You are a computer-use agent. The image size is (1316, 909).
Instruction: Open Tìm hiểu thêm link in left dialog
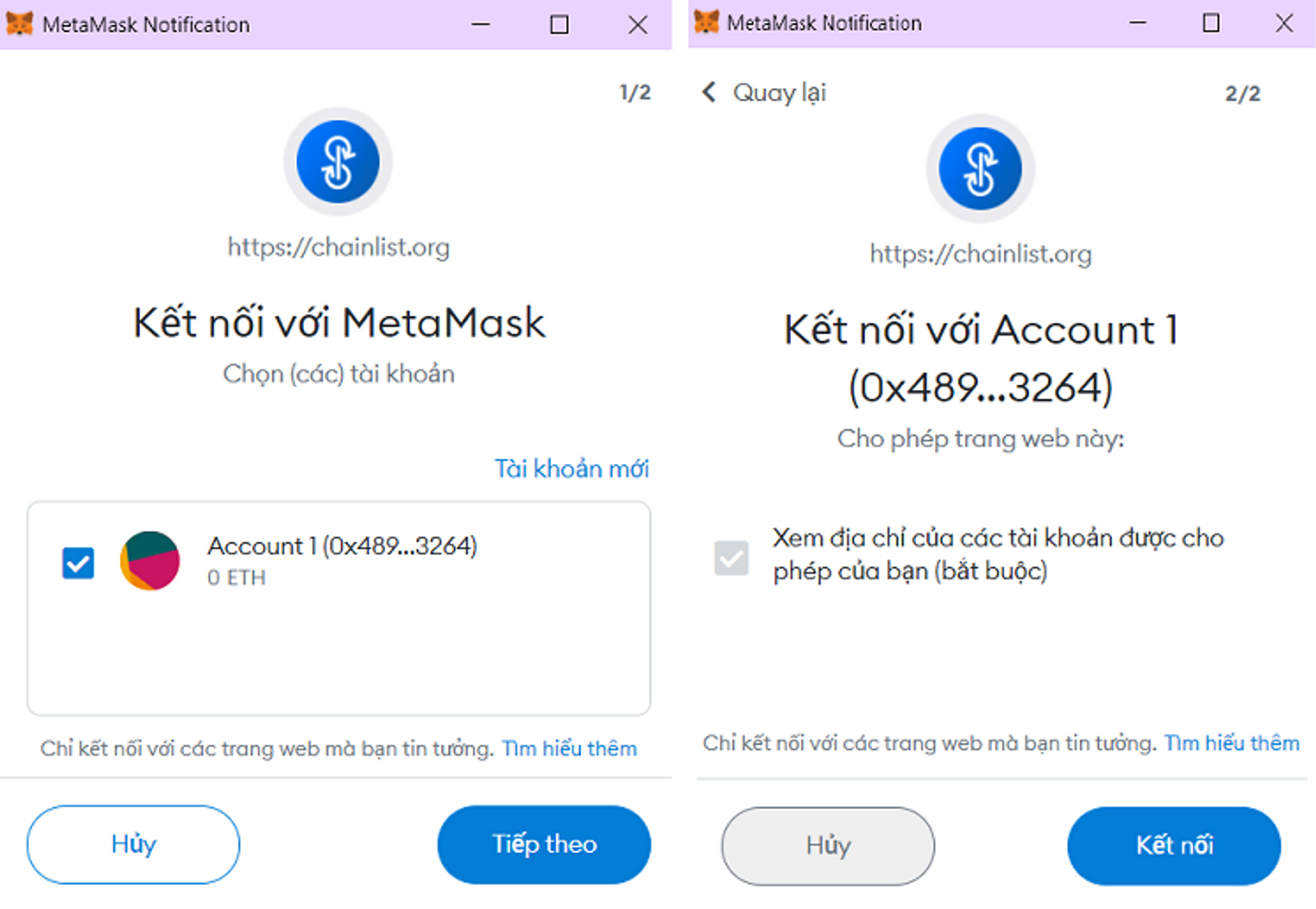[569, 748]
